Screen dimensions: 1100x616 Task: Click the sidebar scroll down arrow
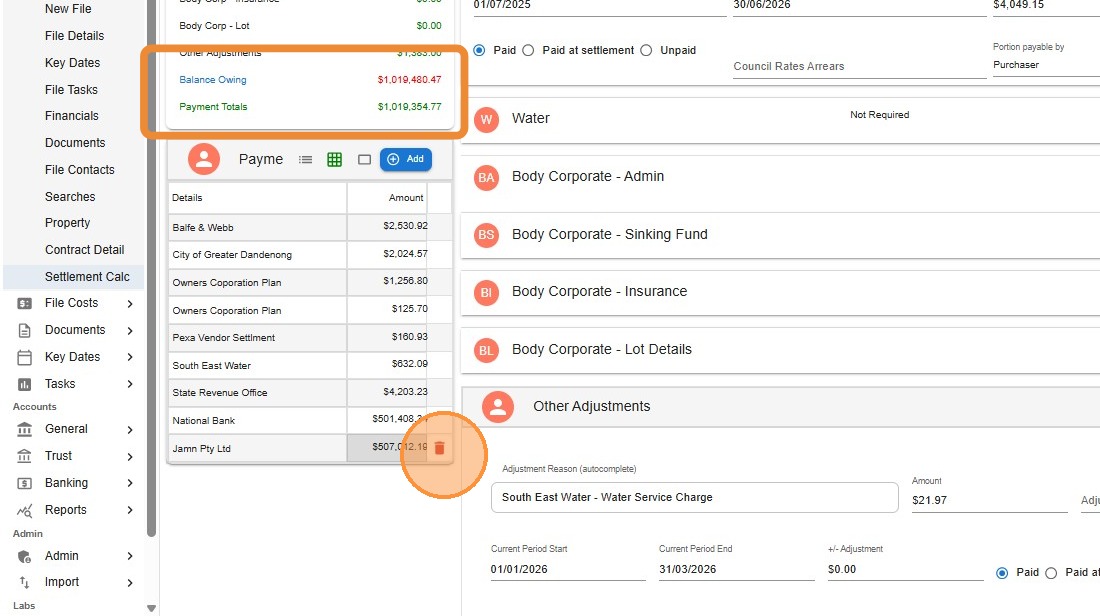pyautogui.click(x=152, y=608)
